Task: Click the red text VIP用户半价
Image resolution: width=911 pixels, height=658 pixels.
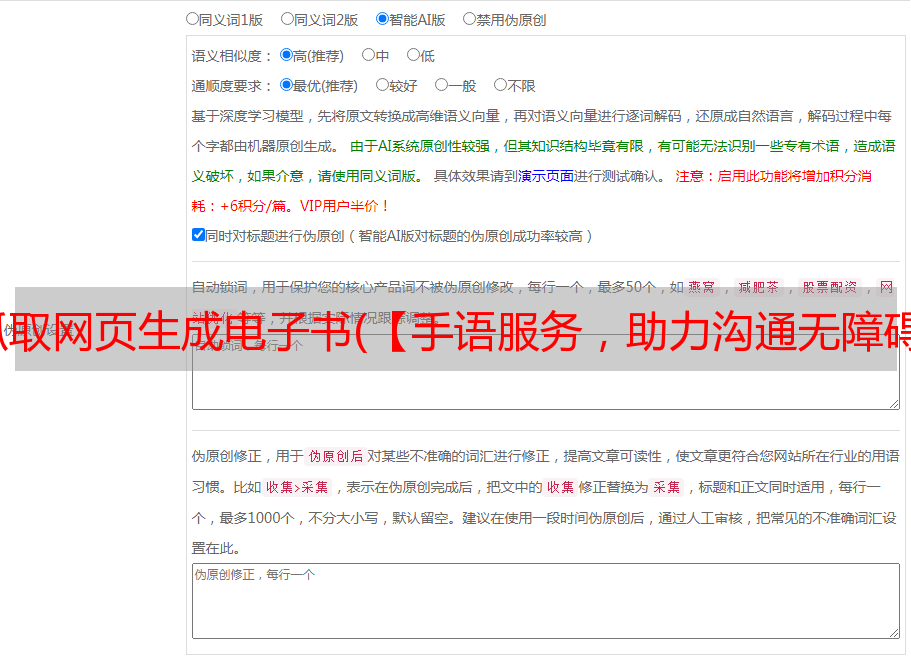Action: pos(344,206)
